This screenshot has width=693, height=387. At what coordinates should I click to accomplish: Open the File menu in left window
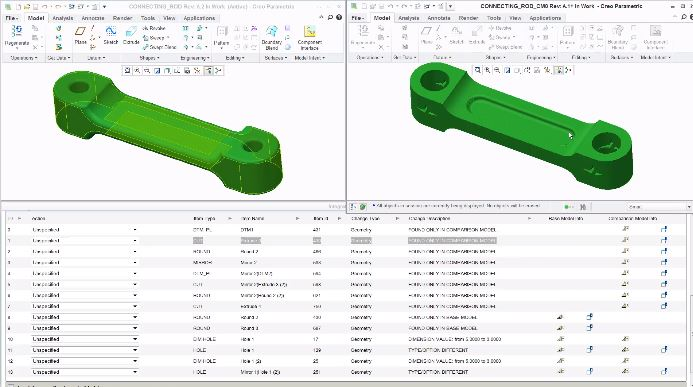pos(11,18)
